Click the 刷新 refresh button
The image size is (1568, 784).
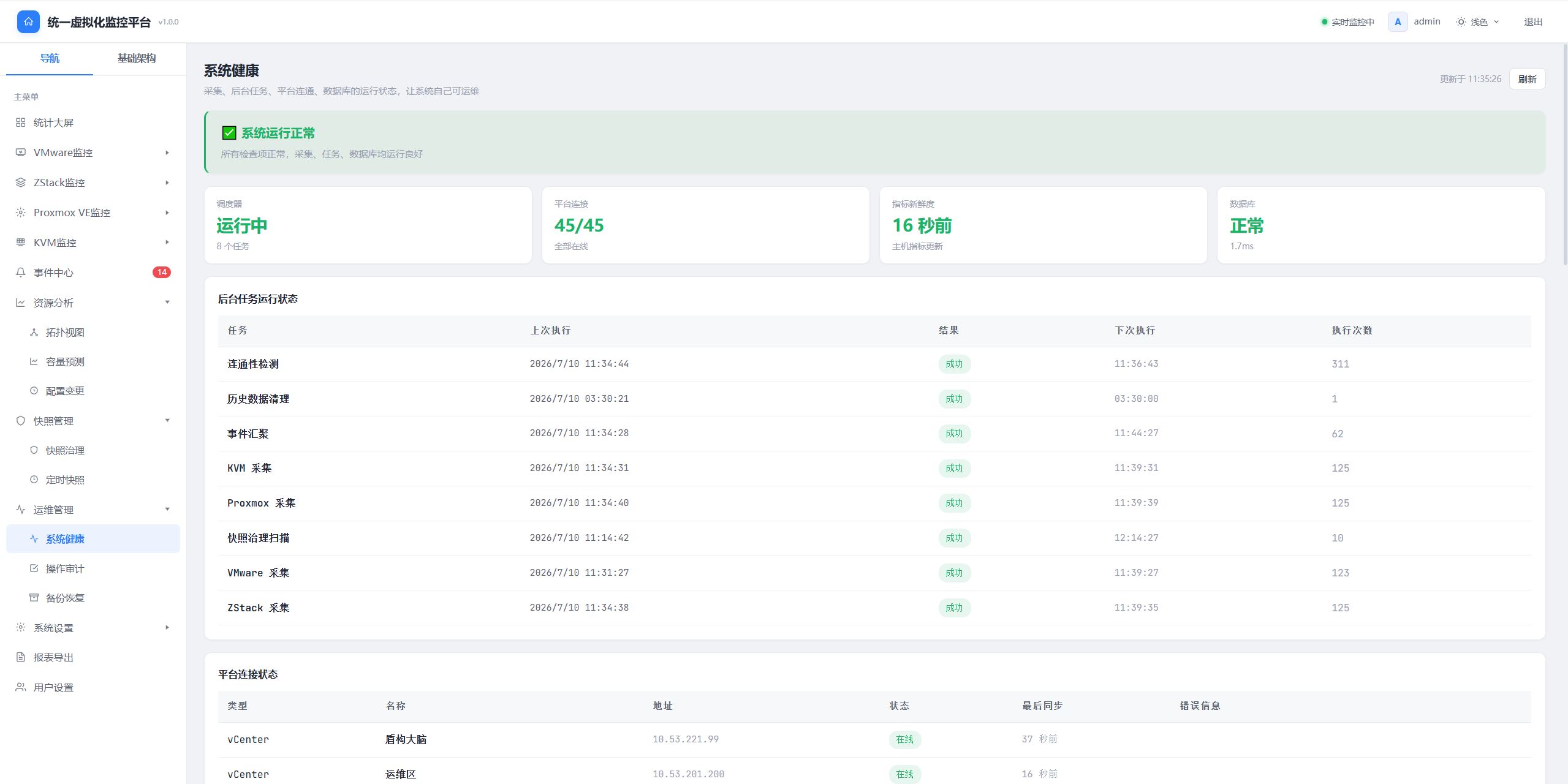(1527, 79)
